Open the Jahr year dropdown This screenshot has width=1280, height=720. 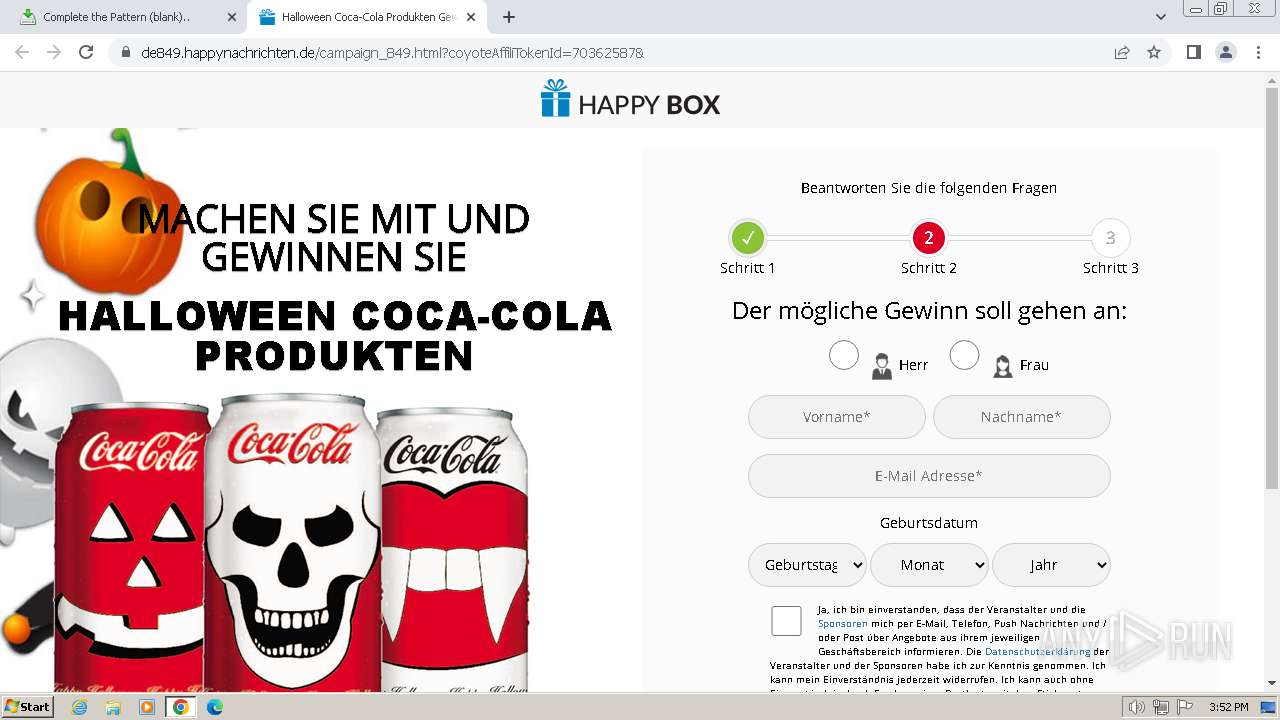pos(1051,565)
